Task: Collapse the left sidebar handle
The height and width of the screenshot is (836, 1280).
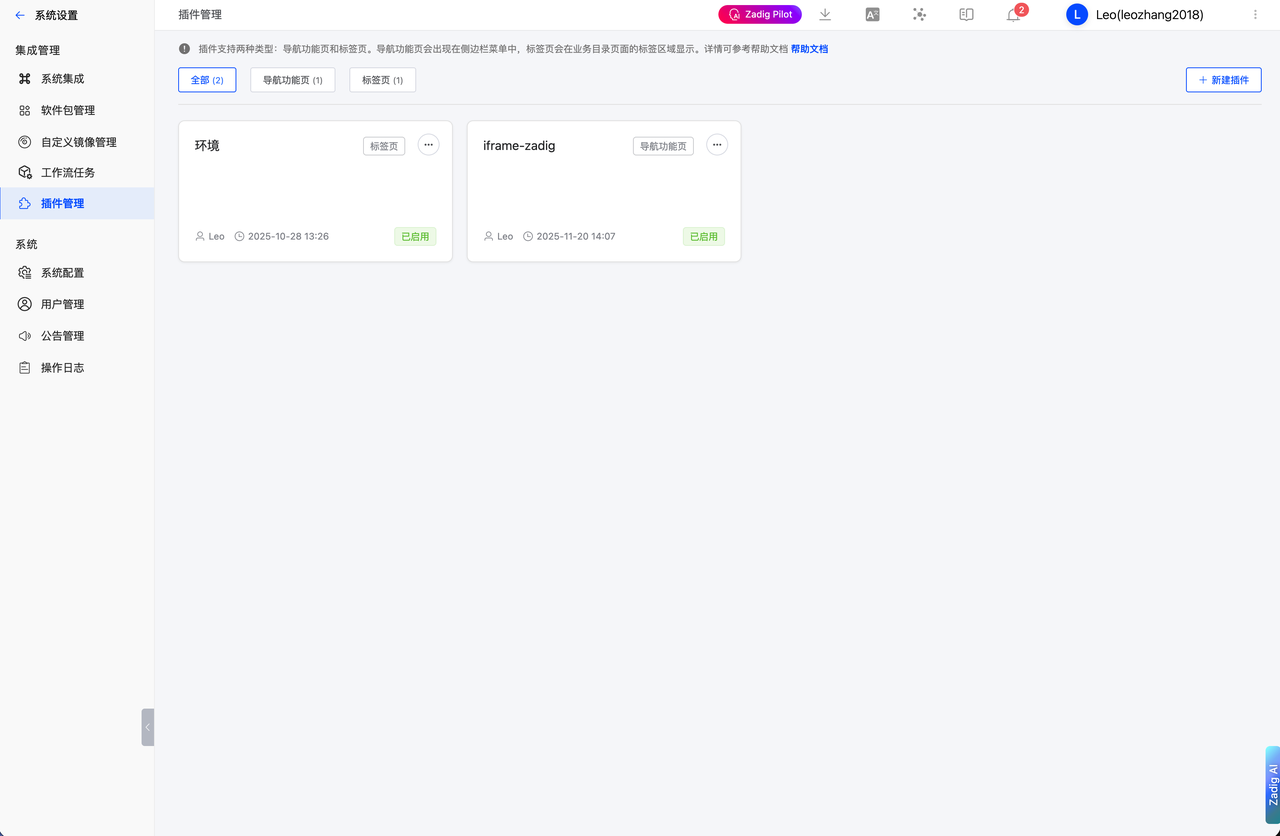Action: [148, 727]
